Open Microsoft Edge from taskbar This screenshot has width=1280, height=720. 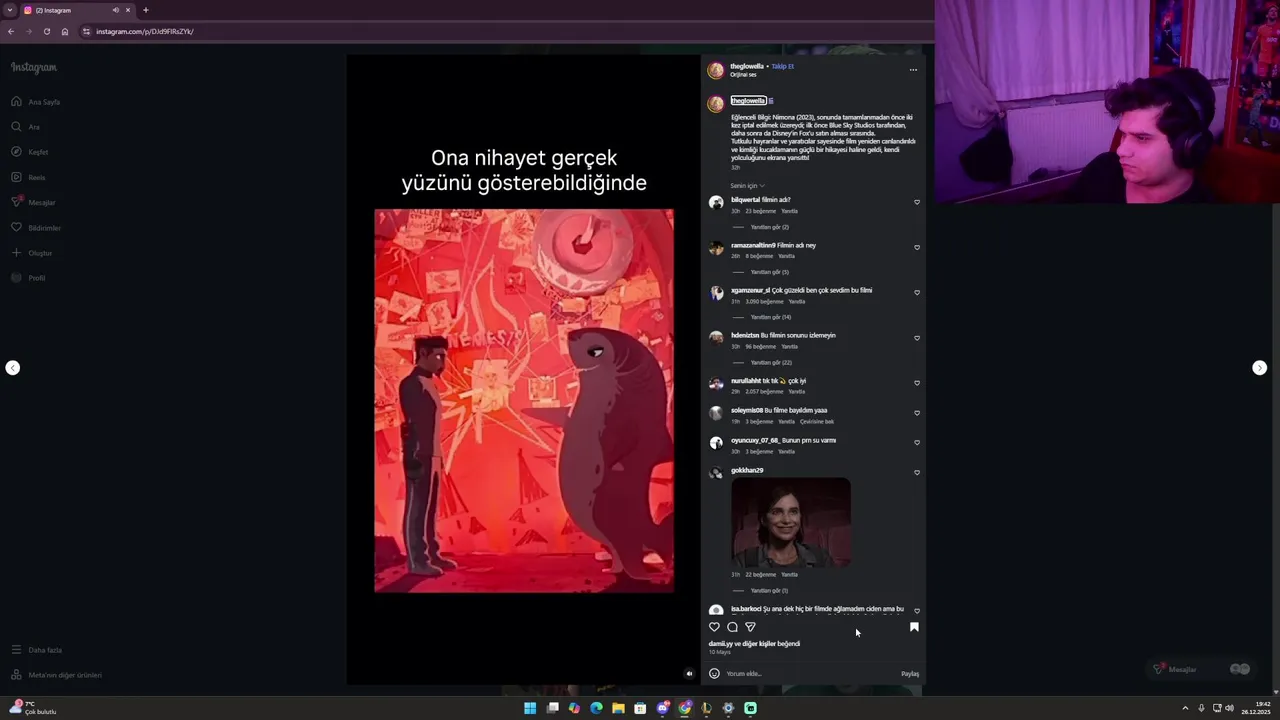coord(596,708)
